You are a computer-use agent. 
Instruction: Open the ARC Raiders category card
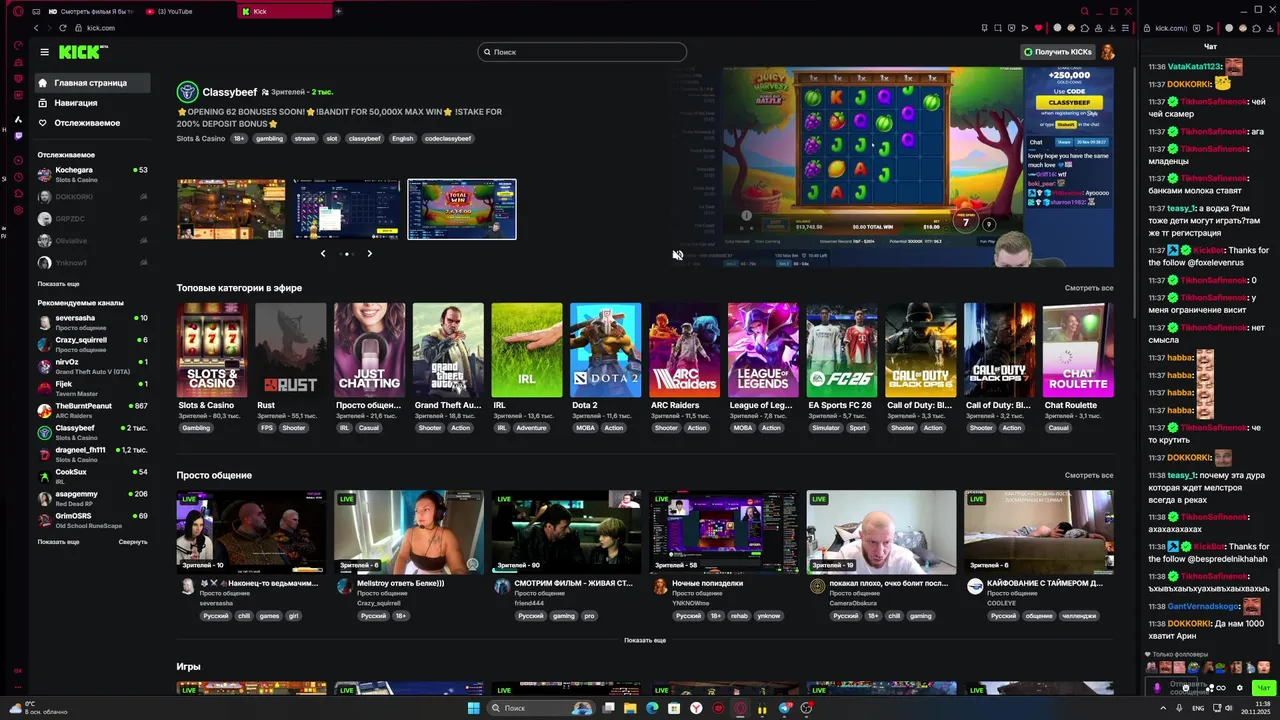(684, 350)
